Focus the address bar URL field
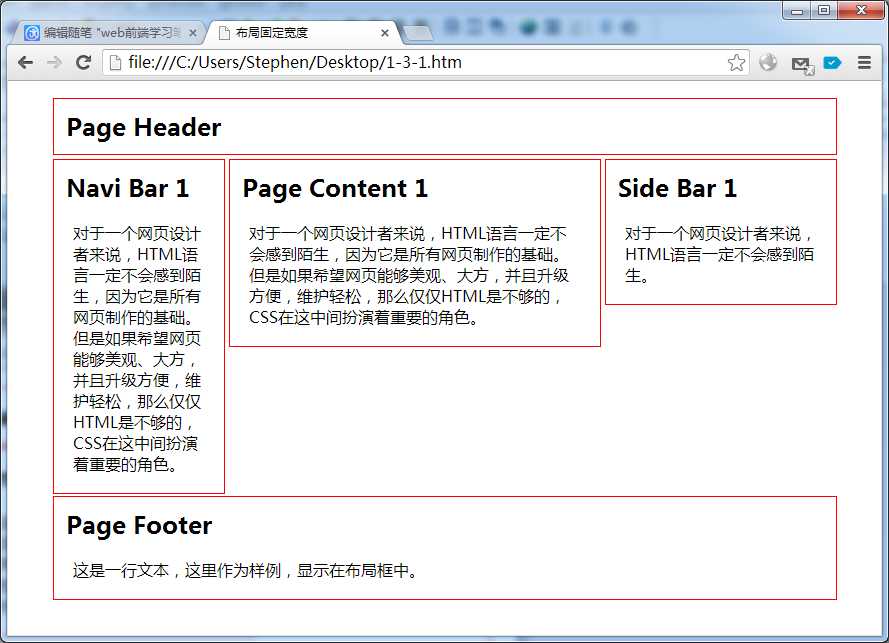889x643 pixels. (x=425, y=62)
